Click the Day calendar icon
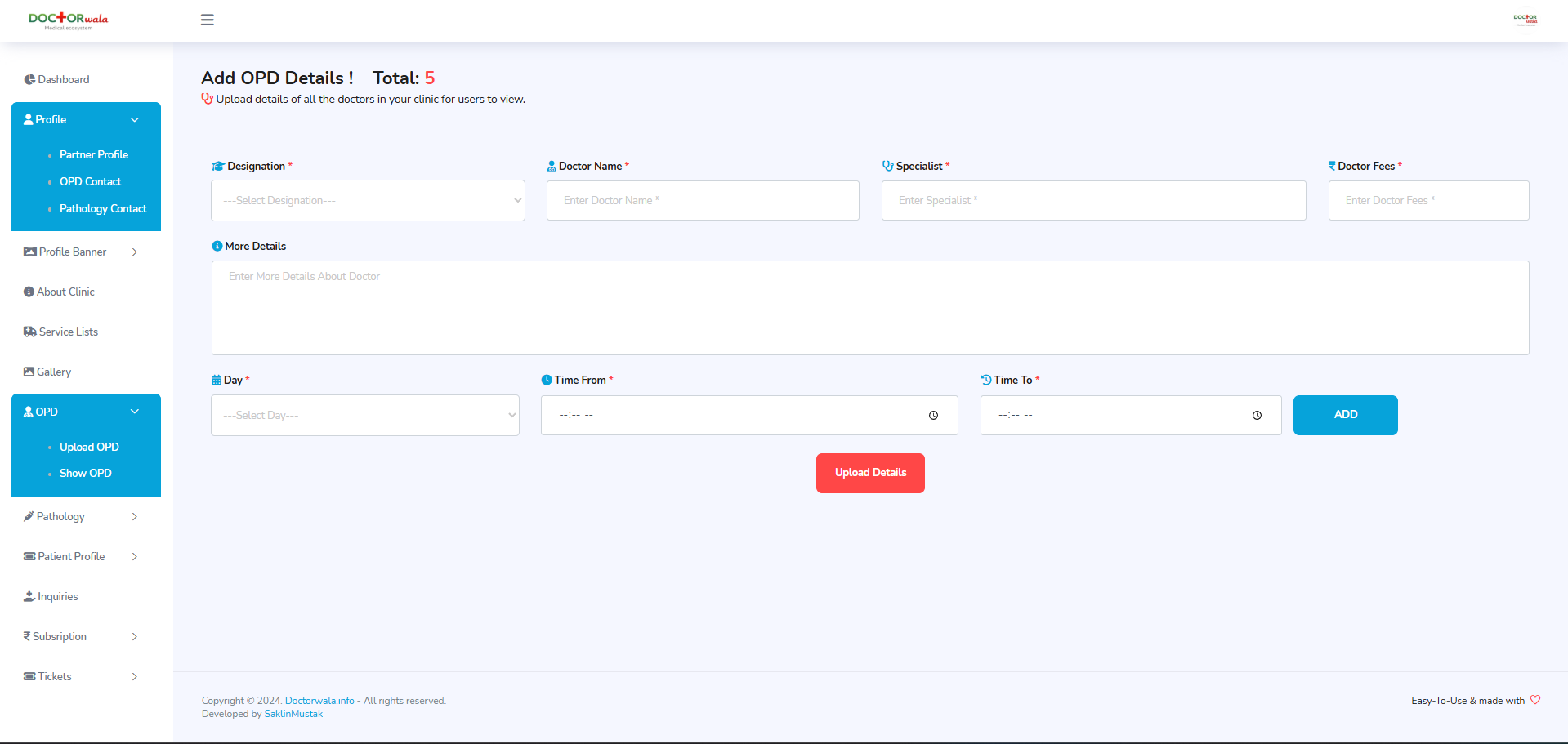Image resolution: width=1568 pixels, height=744 pixels. pyautogui.click(x=217, y=380)
